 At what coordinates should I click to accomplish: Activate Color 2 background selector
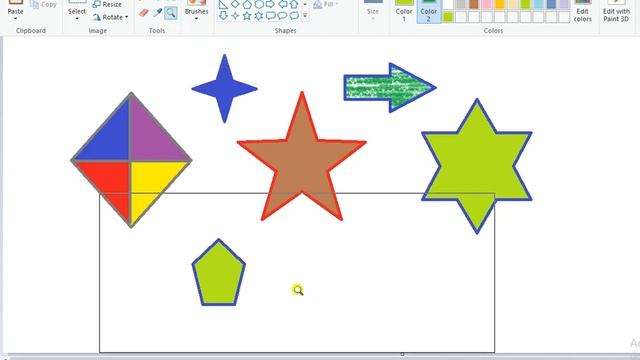(x=429, y=11)
